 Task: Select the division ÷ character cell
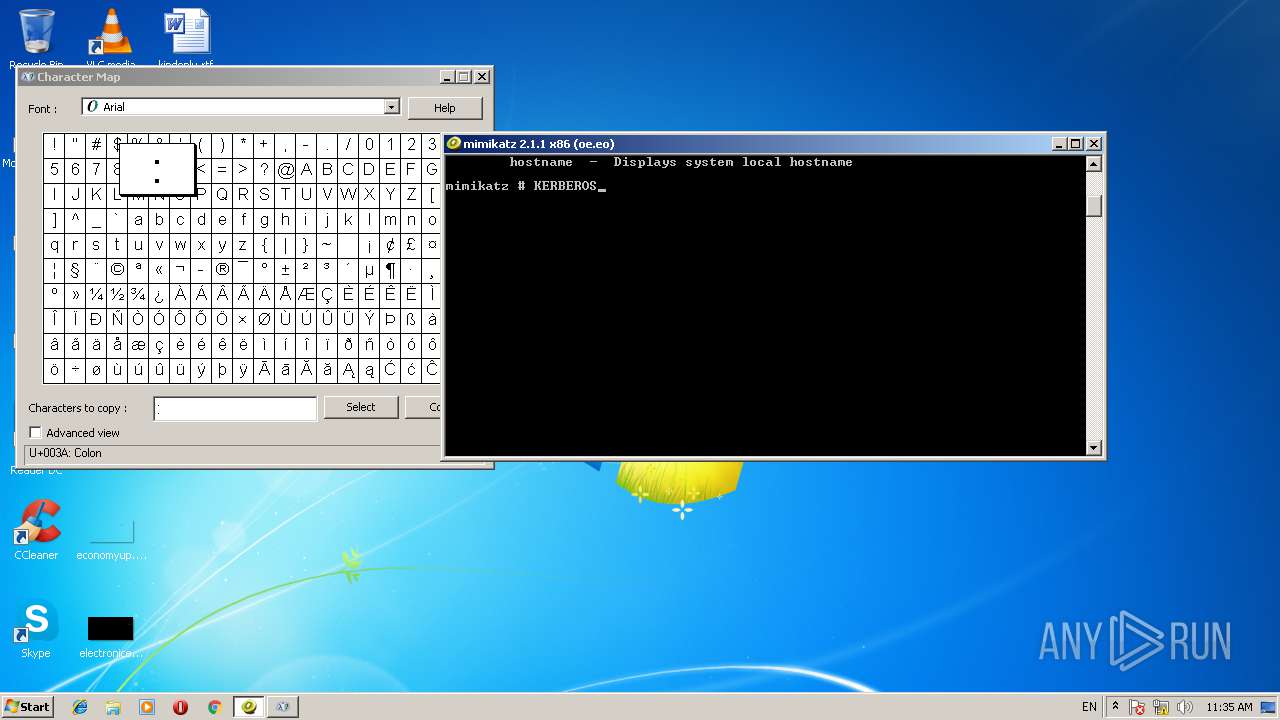pos(75,370)
